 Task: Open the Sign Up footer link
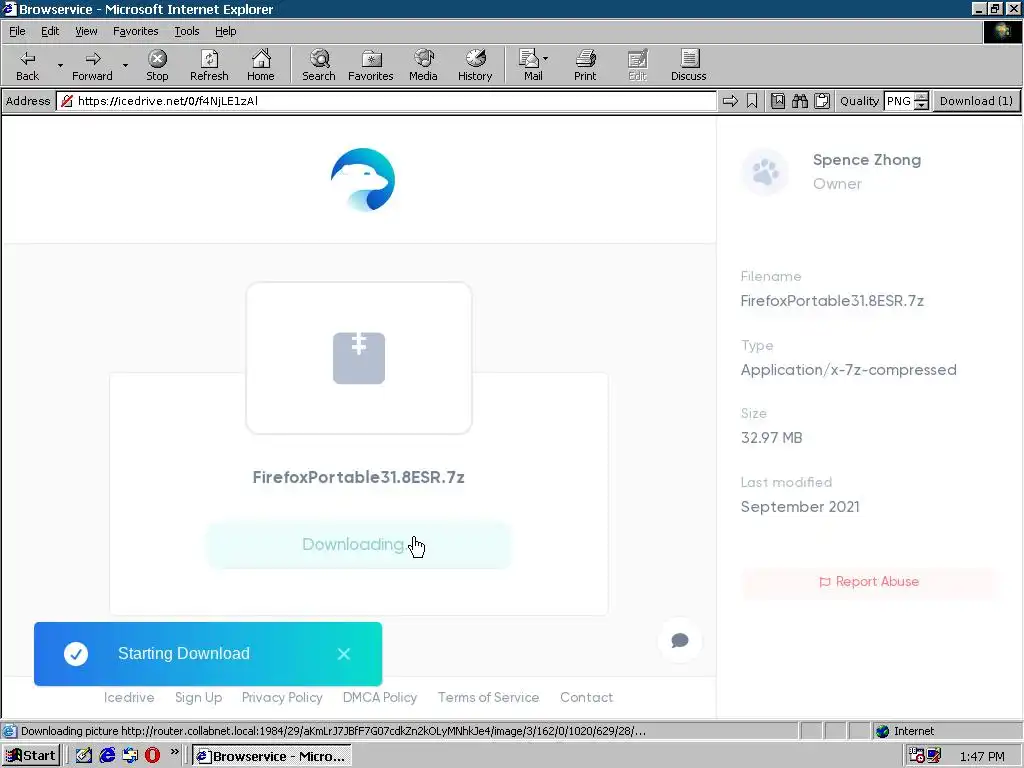tap(199, 697)
